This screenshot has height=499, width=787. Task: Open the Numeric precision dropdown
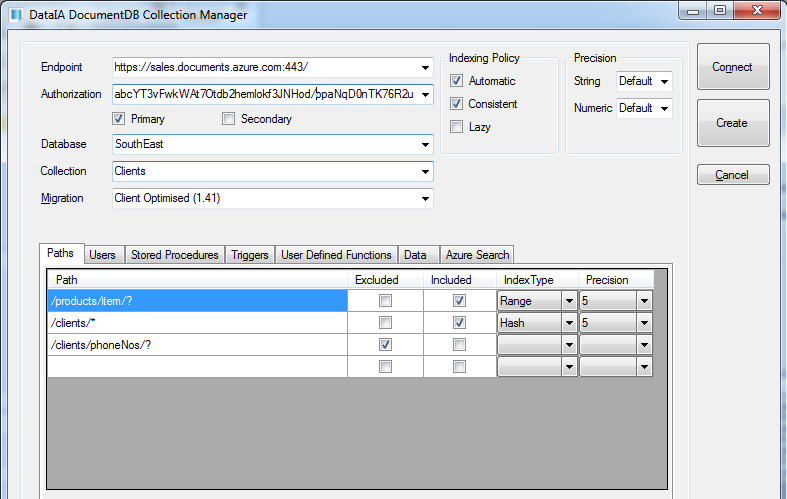pos(664,108)
